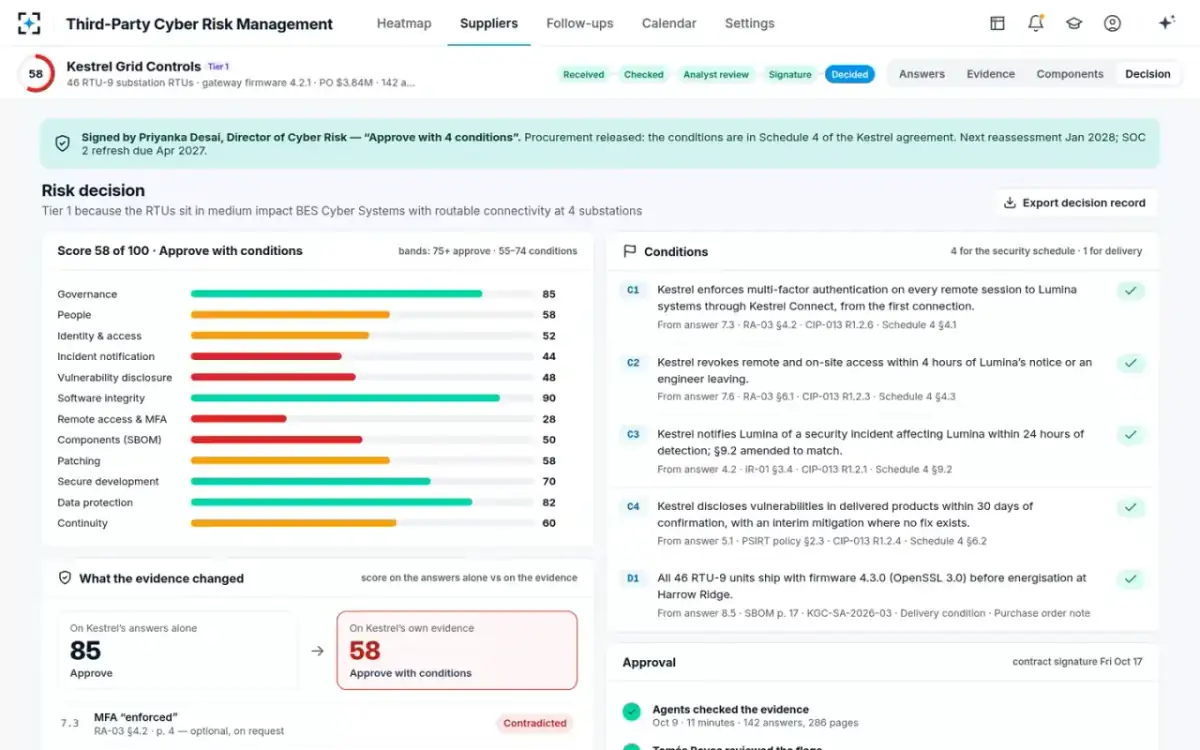Click the D1 condition label
The width and height of the screenshot is (1200, 750).
(633, 579)
